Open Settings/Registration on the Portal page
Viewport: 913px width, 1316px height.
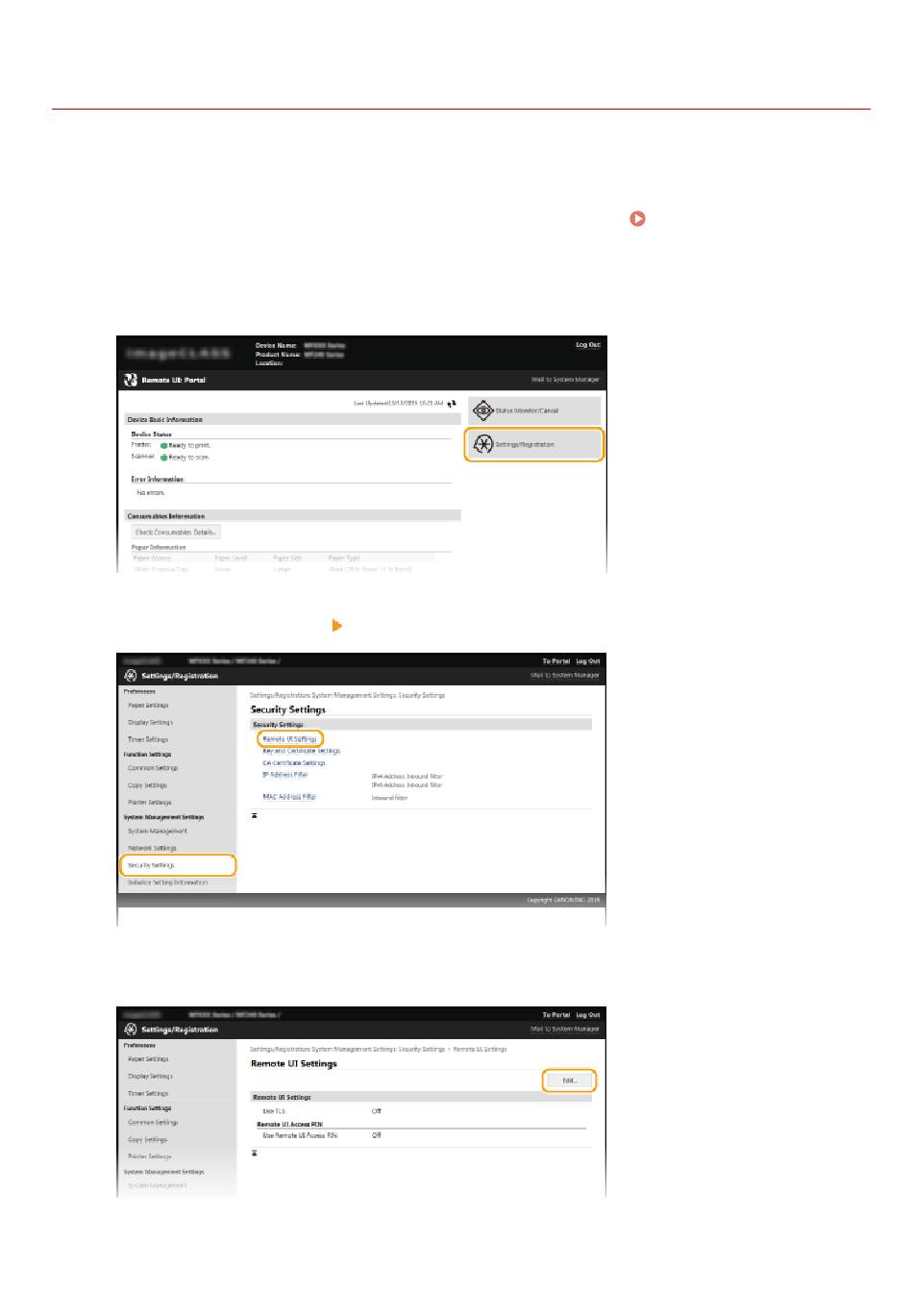point(534,445)
